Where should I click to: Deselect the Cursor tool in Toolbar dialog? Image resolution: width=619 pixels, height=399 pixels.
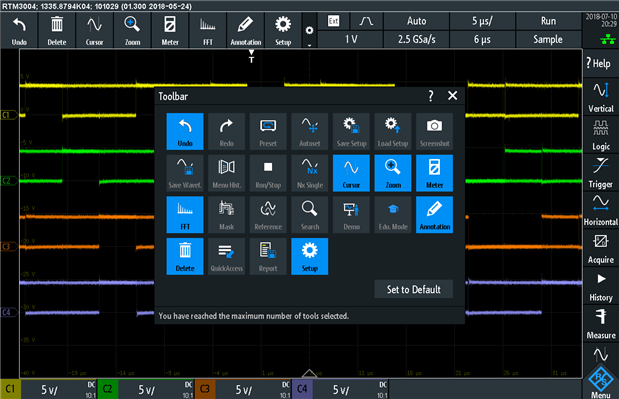(351, 173)
